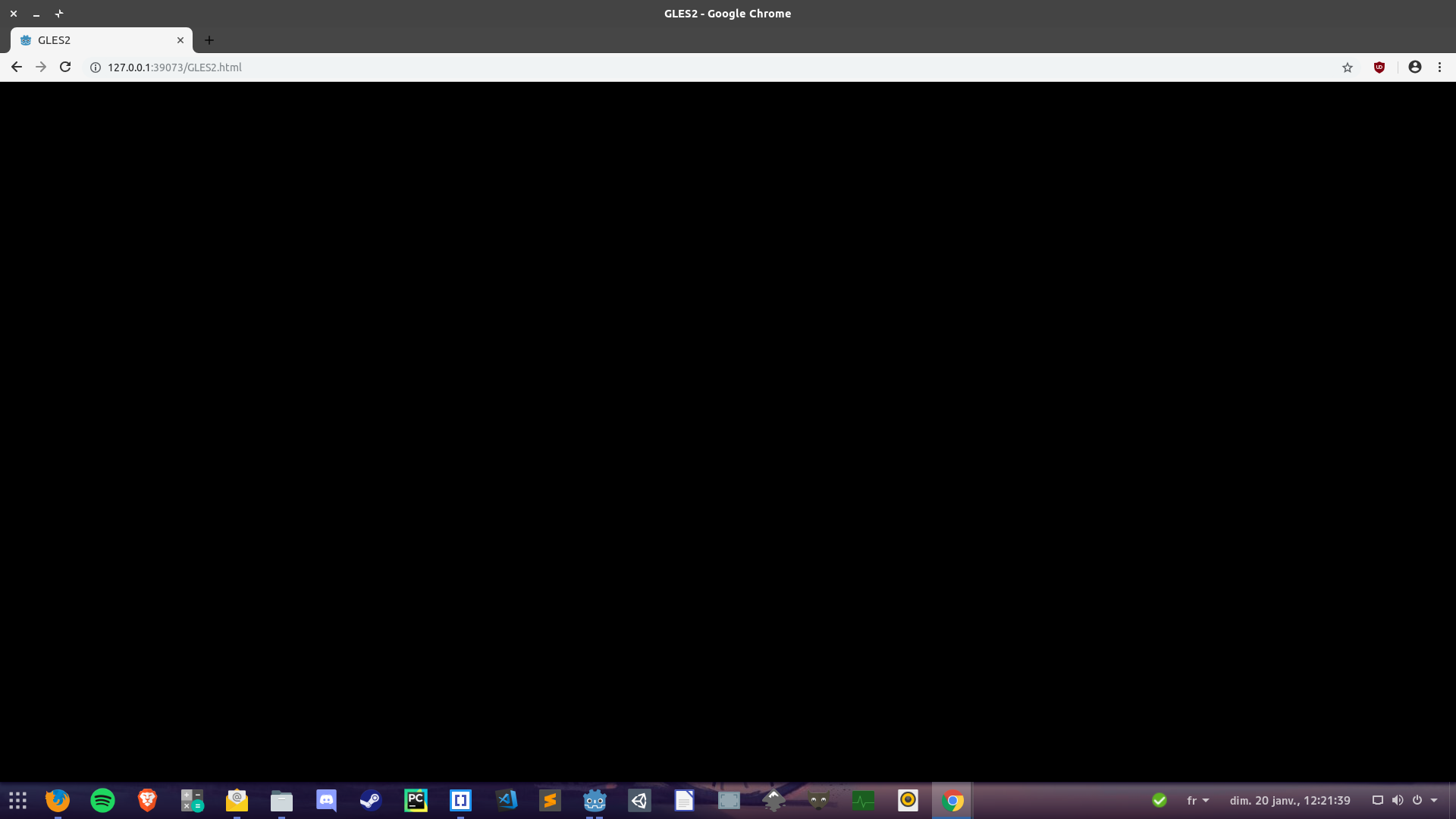
Task: Mute system audio via volume icon
Action: coord(1398,800)
